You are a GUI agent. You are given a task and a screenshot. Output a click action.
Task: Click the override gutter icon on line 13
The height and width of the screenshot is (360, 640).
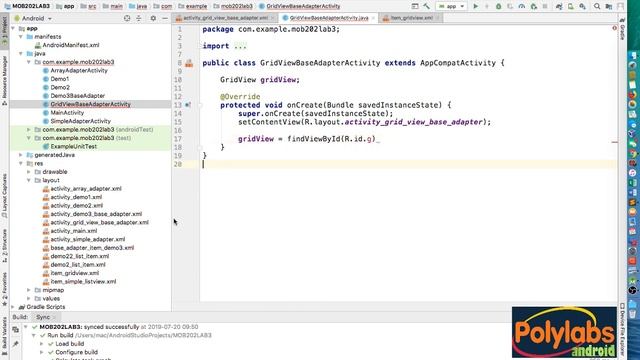tap(188, 105)
